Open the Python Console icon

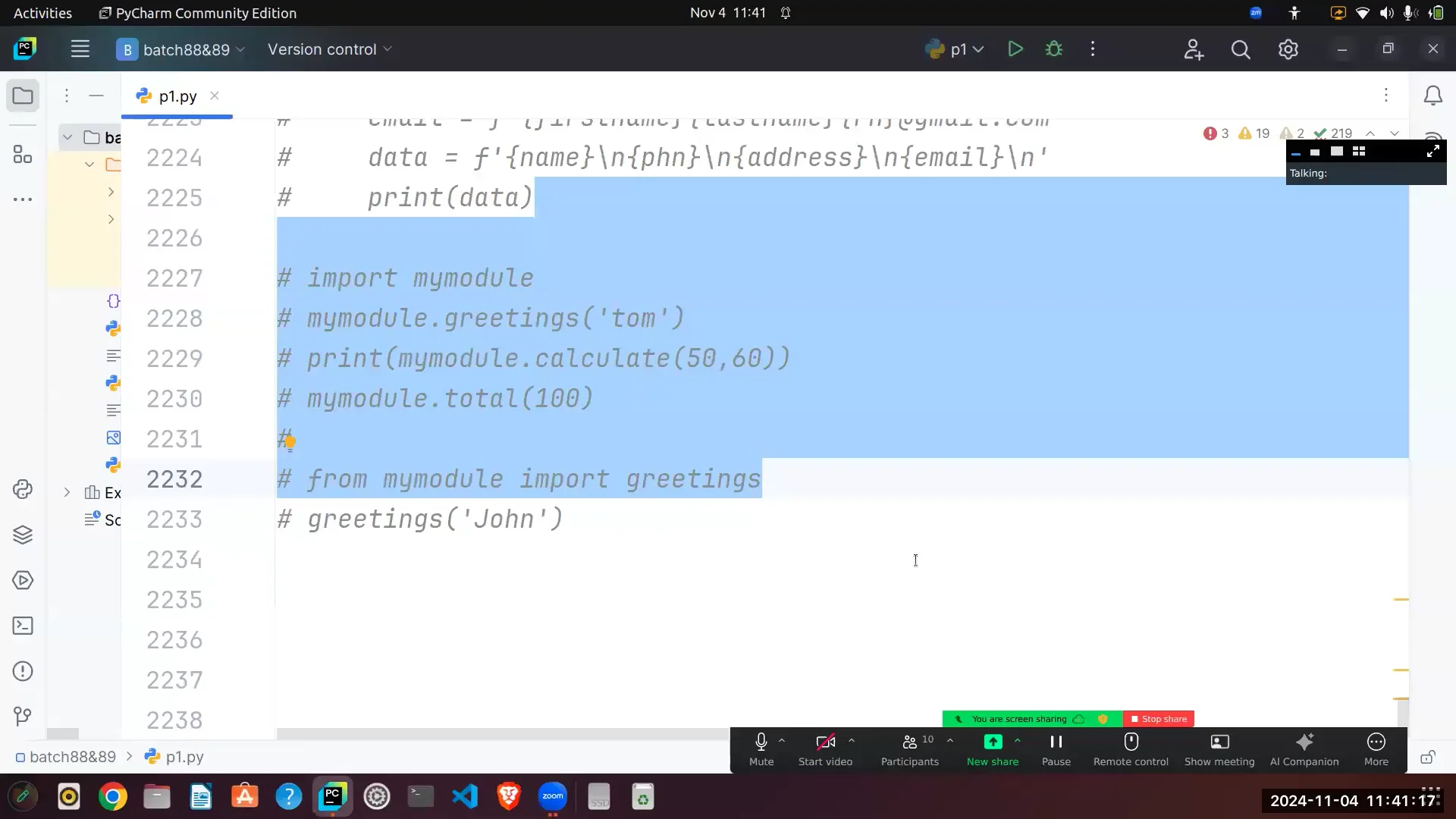pos(22,489)
